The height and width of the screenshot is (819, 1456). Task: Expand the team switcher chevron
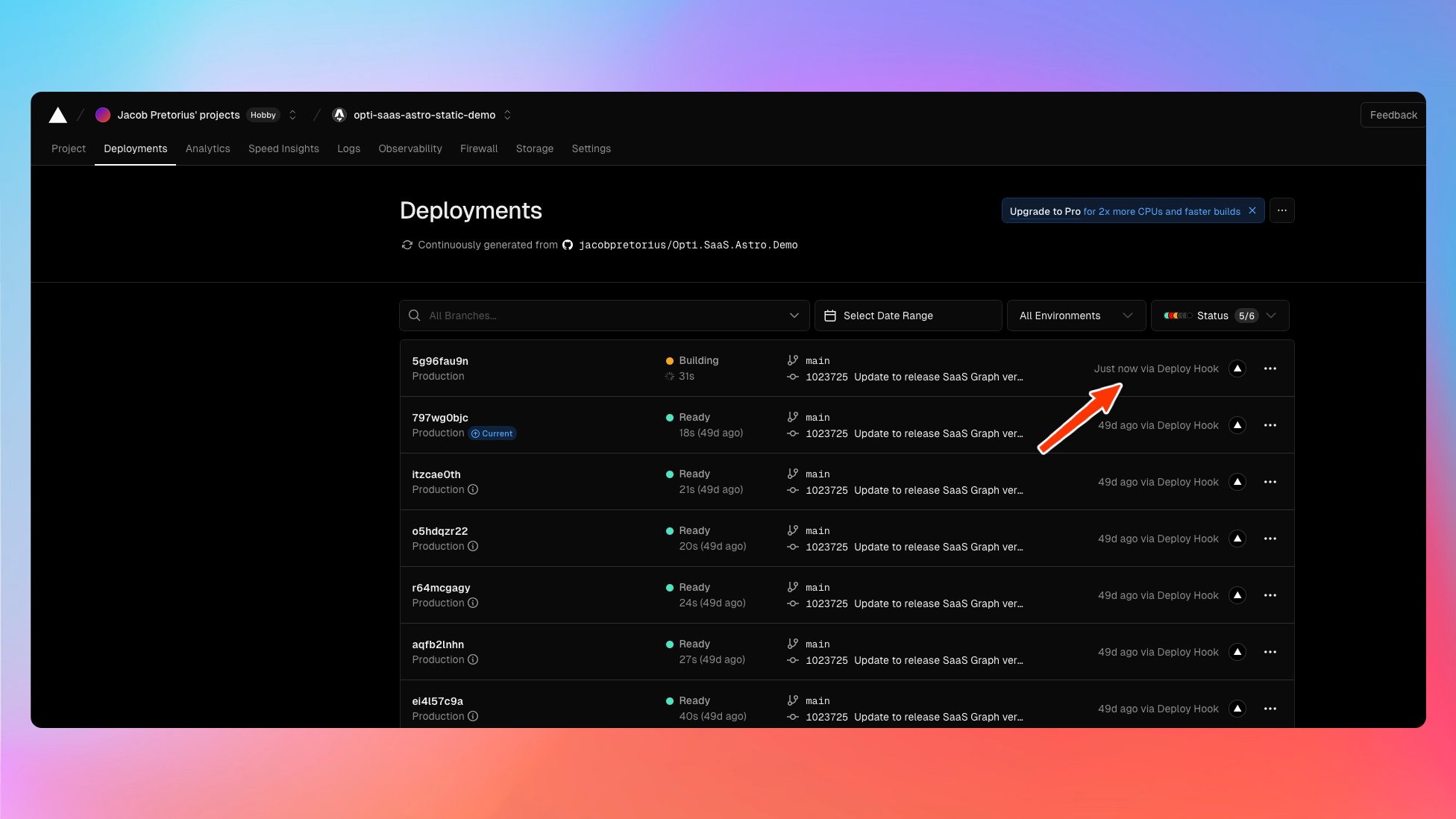(292, 115)
